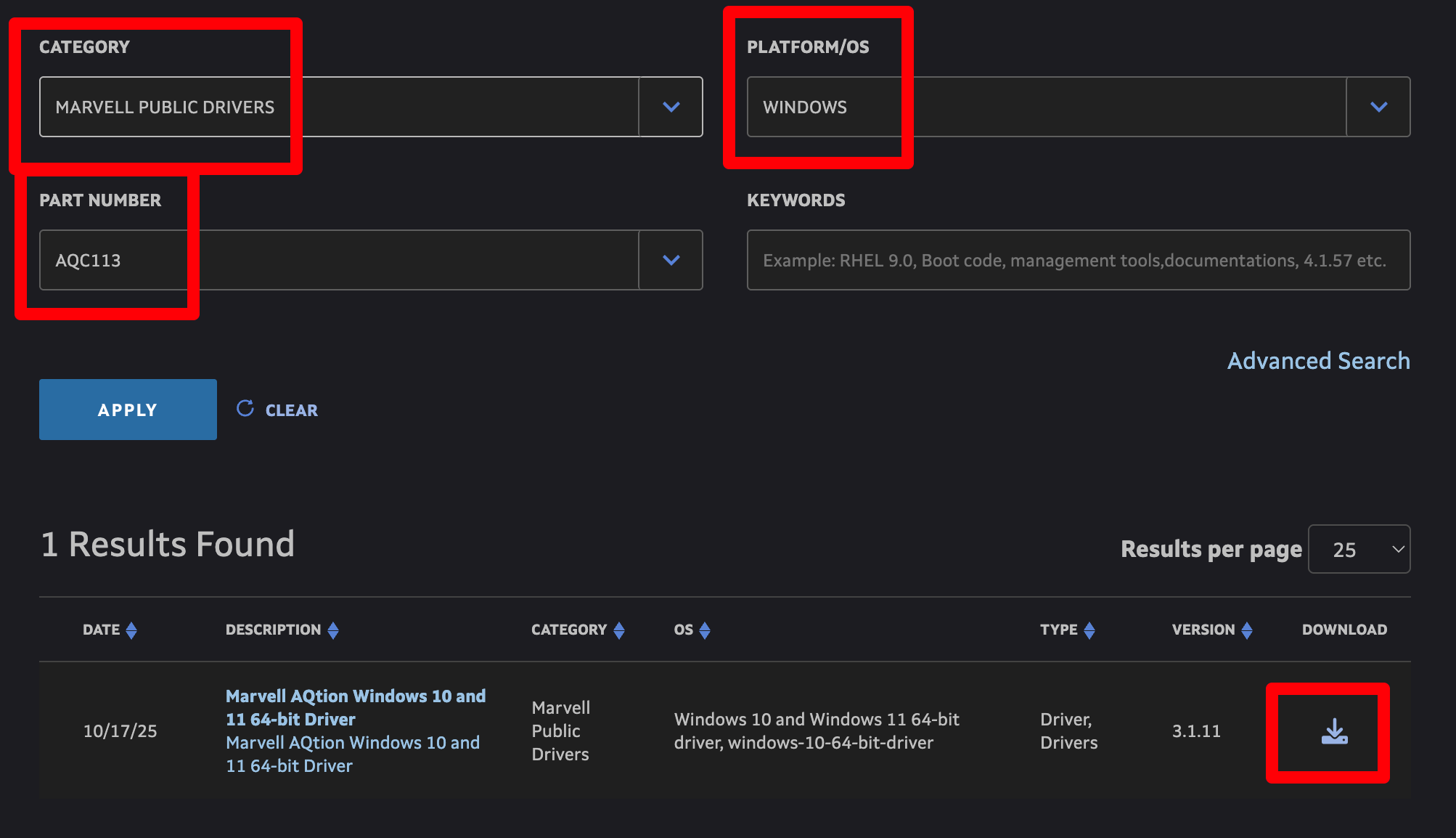
Task: Expand the Category dropdown chevron
Action: tap(671, 107)
